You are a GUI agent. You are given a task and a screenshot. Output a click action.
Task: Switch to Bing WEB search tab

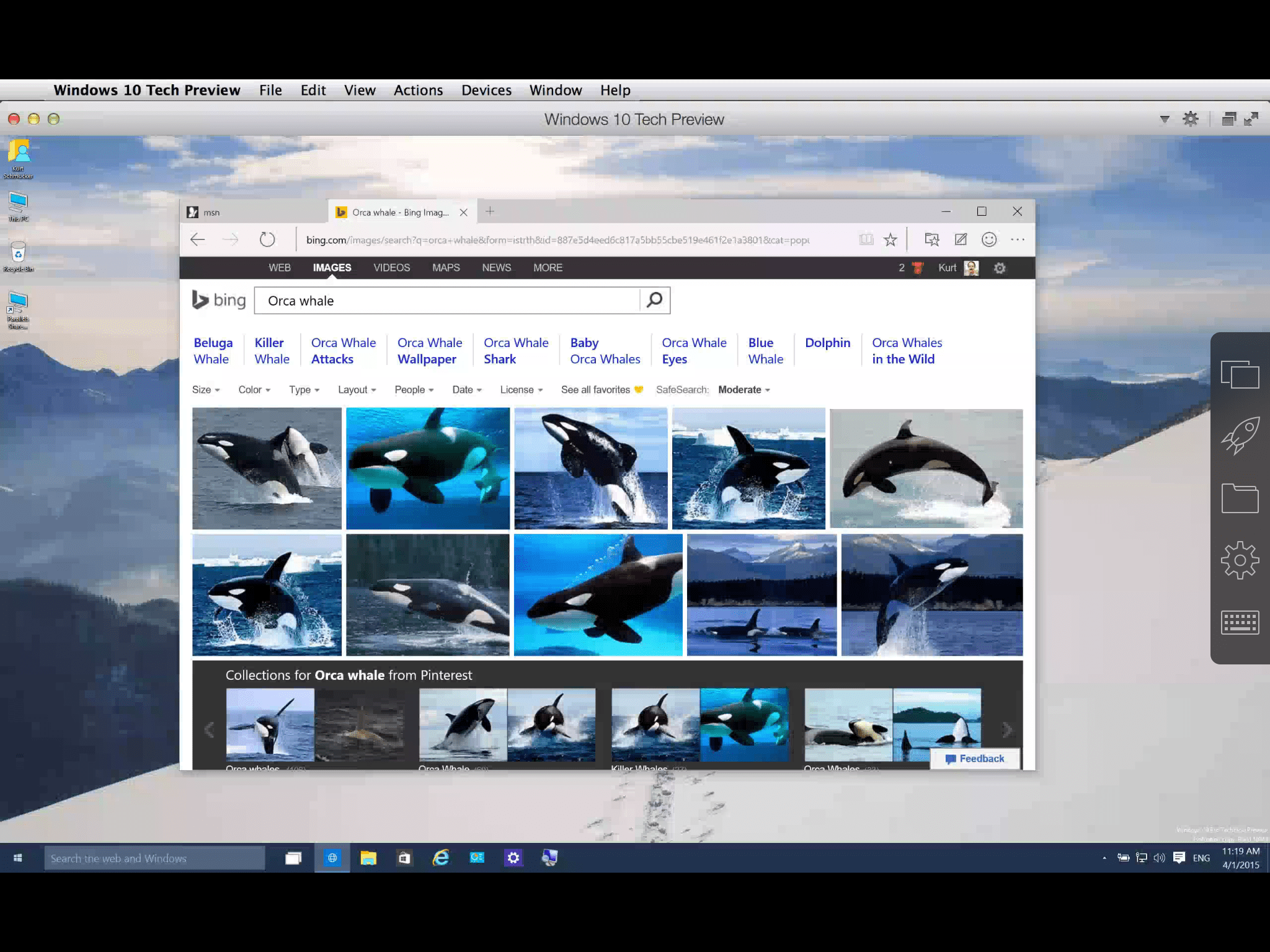(280, 268)
